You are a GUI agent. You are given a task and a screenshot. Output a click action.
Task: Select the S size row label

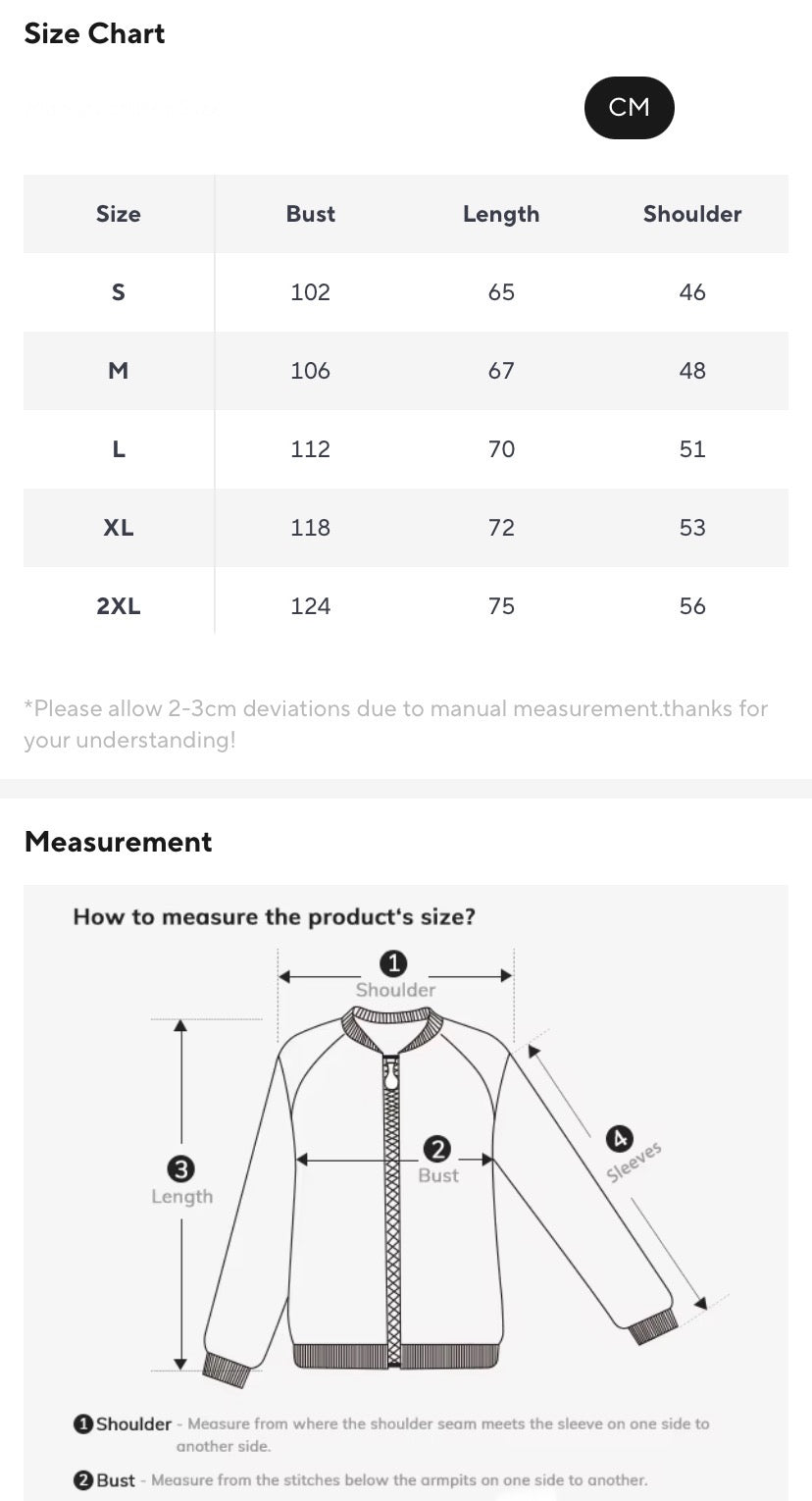pyautogui.click(x=118, y=292)
